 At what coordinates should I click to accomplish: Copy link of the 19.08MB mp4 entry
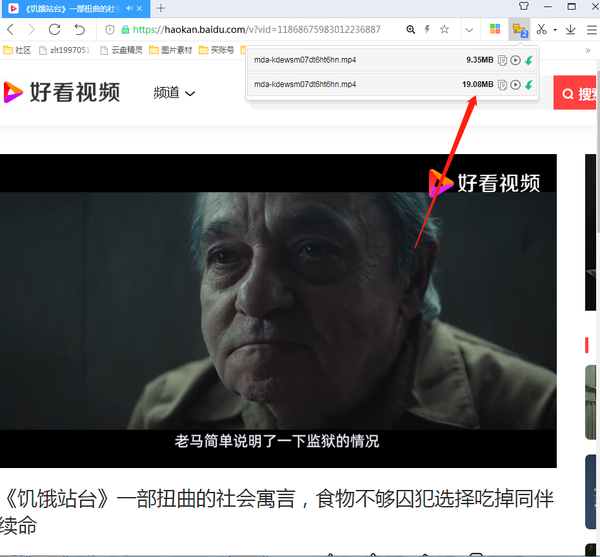click(x=502, y=85)
